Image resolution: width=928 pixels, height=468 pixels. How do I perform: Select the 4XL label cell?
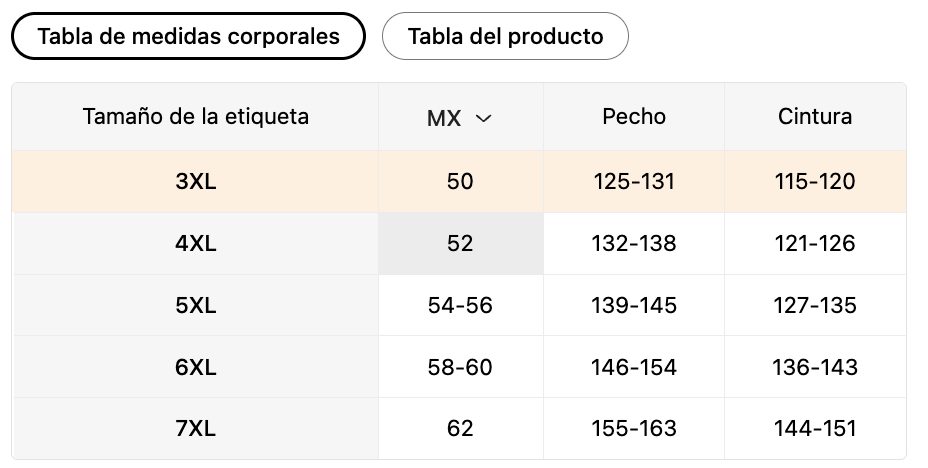pyautogui.click(x=196, y=244)
